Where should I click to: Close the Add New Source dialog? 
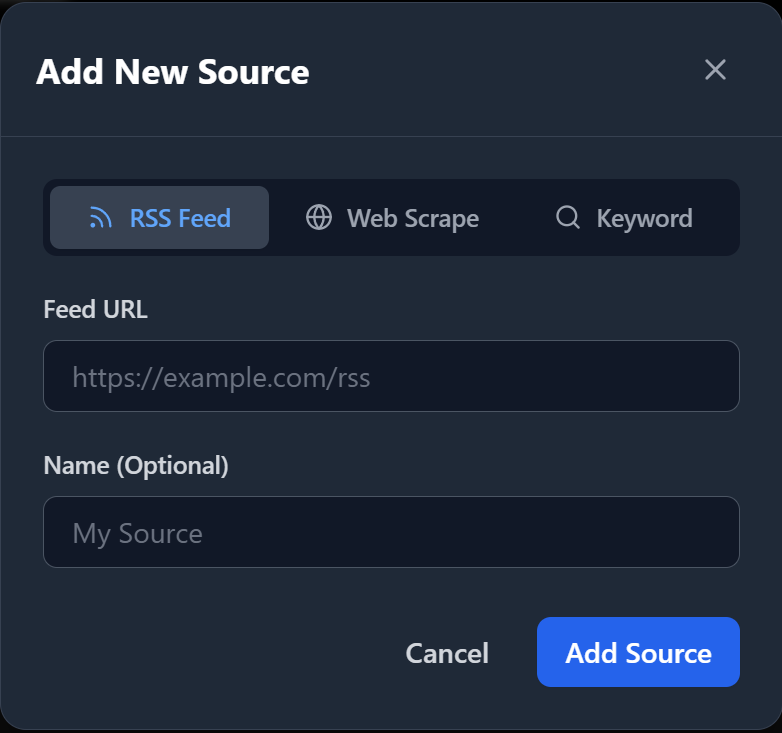[715, 70]
